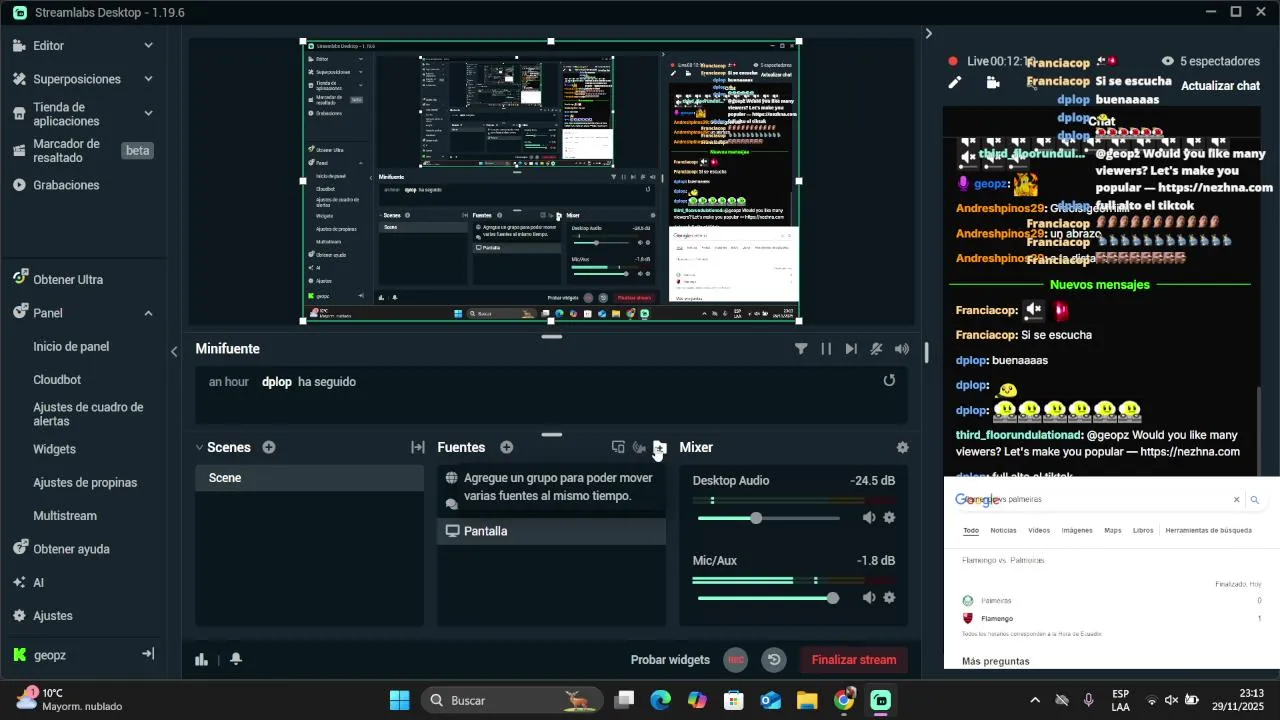This screenshot has height=720, width=1280.
Task: Open Obtener ayuda in sidebar
Action: (71, 549)
